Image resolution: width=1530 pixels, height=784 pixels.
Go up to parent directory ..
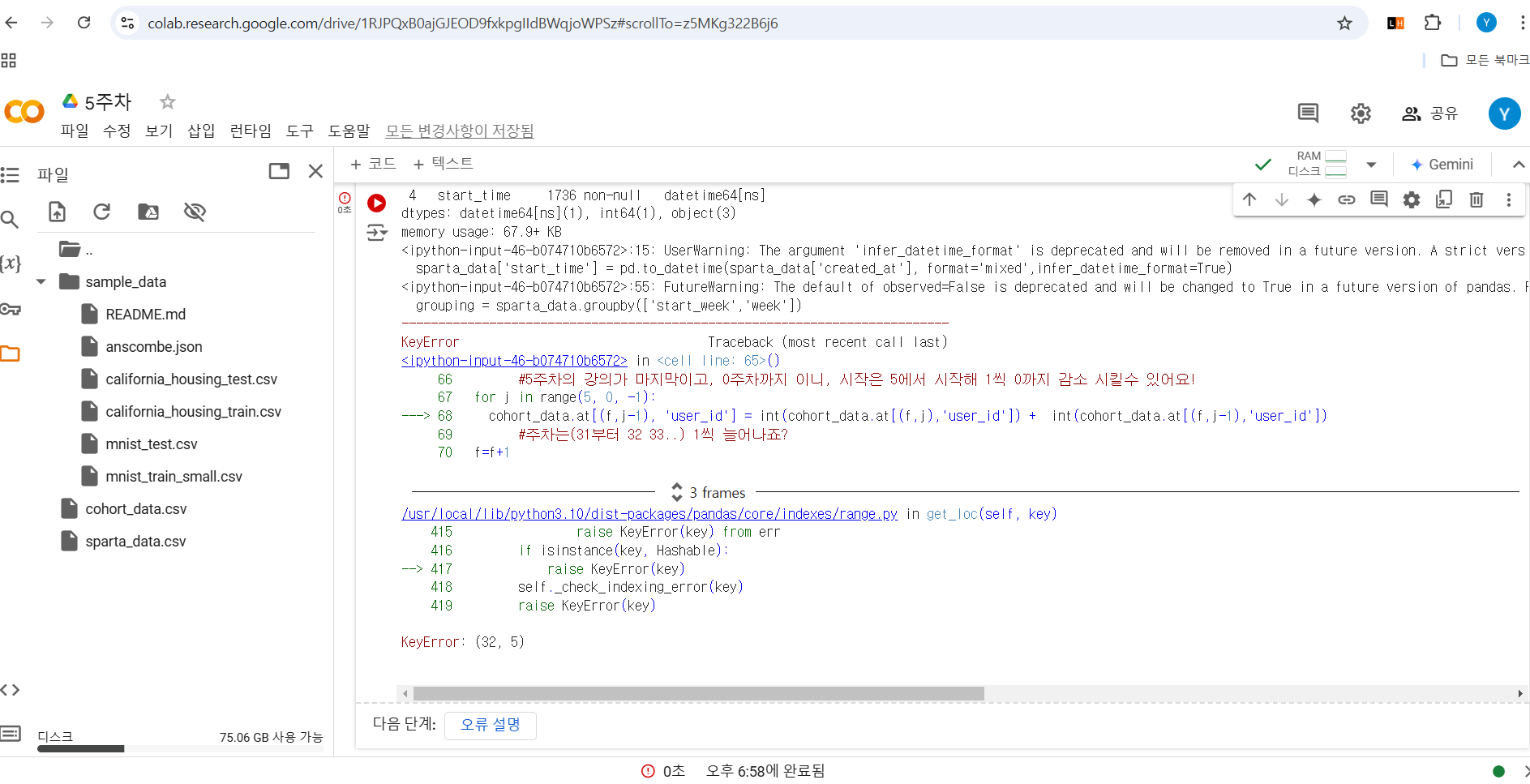[x=75, y=250]
